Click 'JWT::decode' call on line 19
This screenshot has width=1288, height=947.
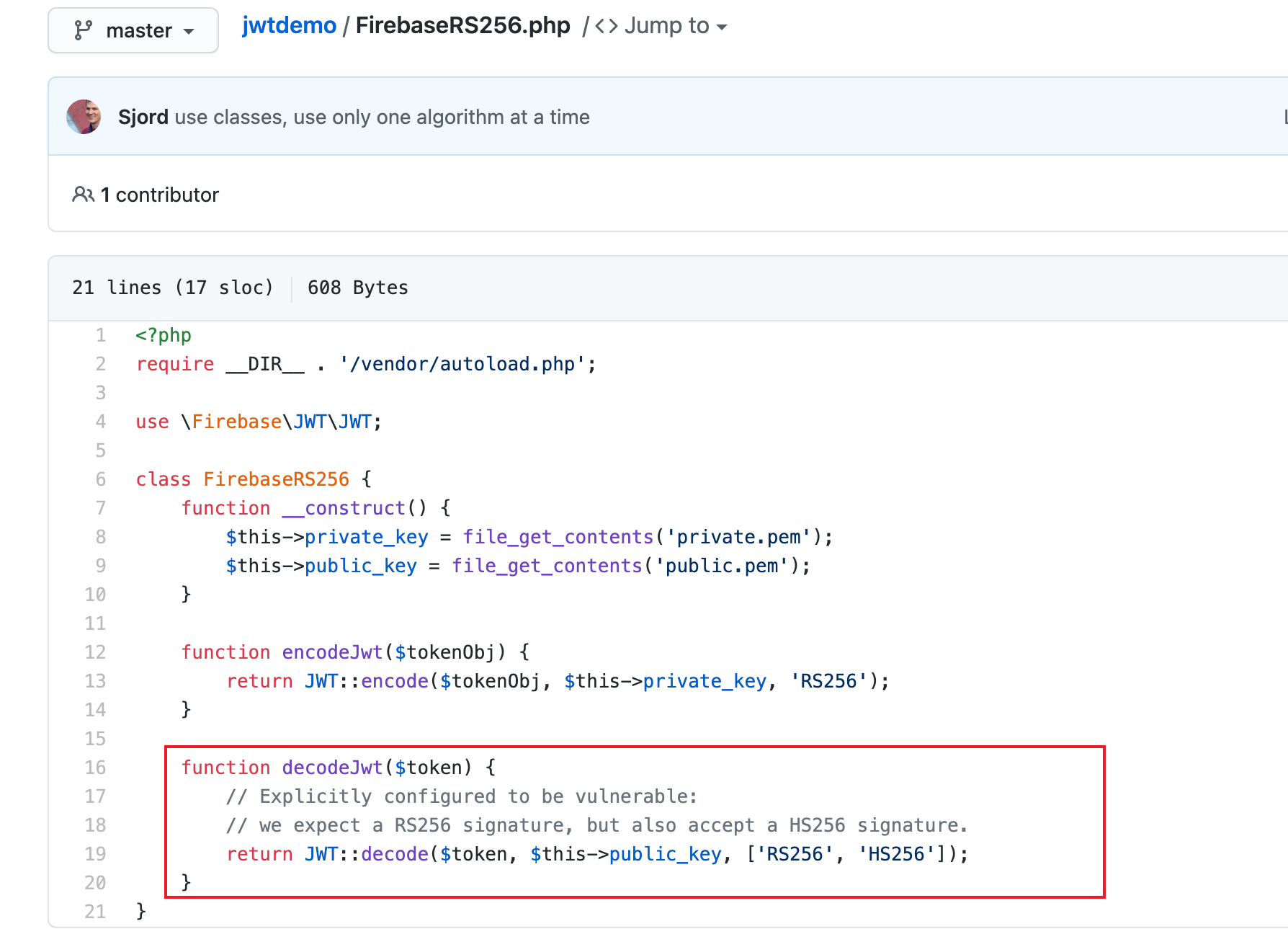(366, 854)
